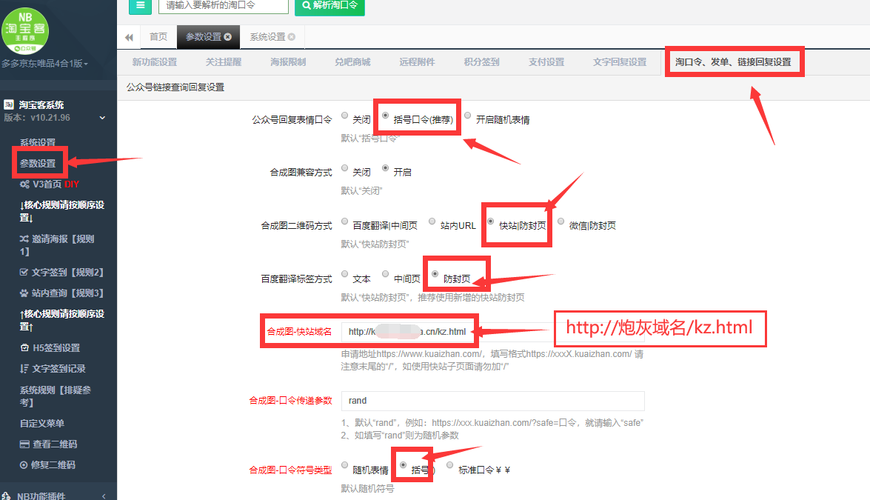The height and width of the screenshot is (500, 870).
Task: Click the magnifier in 解析淘口令 button
Action: 306,6
